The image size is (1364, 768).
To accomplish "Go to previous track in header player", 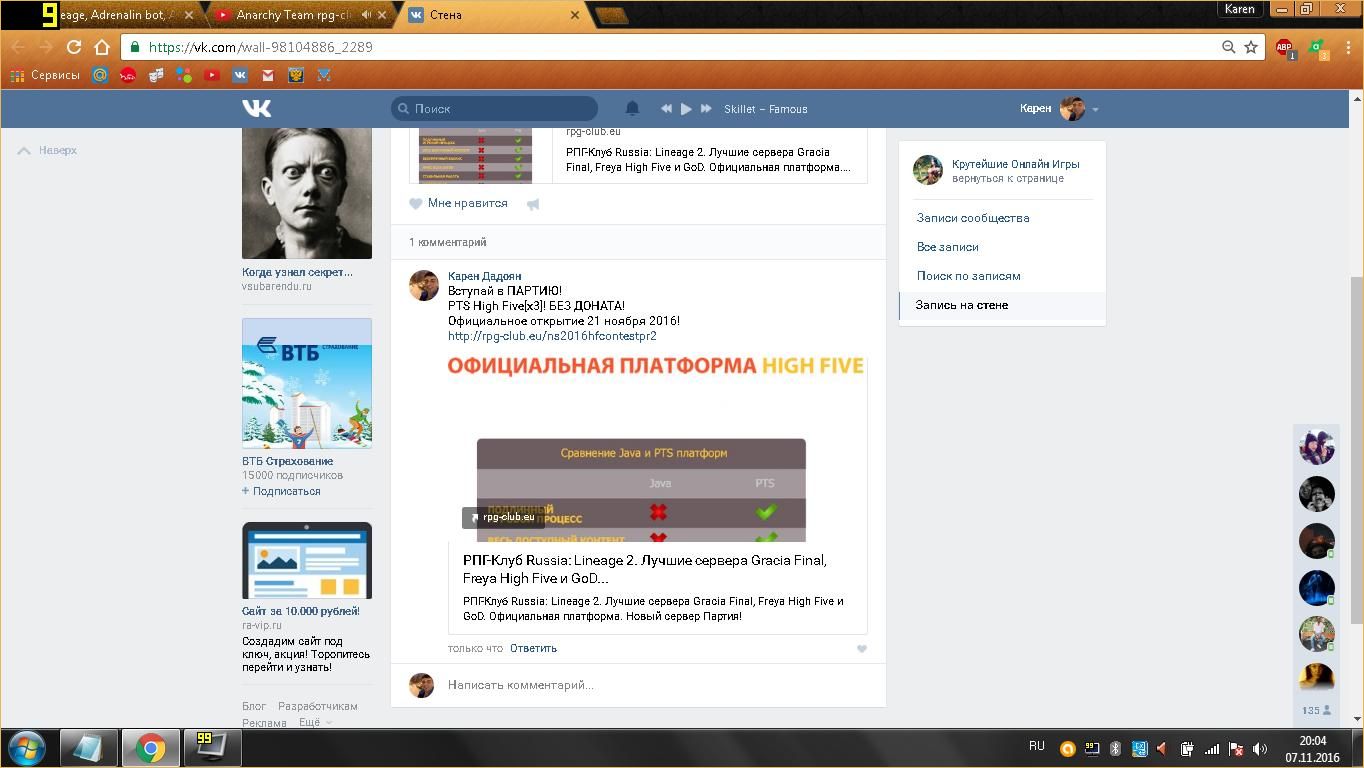I will point(666,108).
